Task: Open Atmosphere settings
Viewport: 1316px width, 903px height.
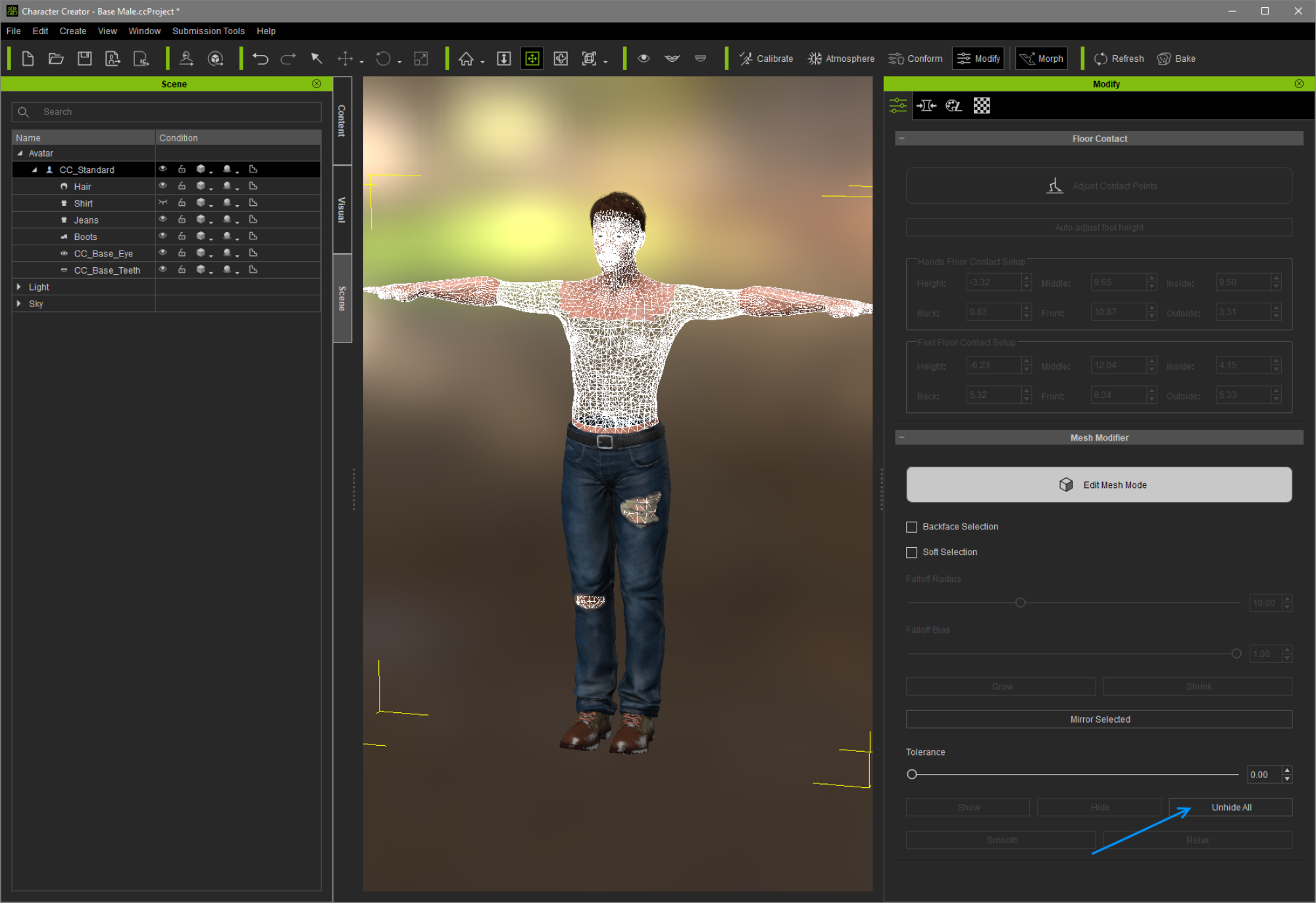Action: [x=841, y=59]
